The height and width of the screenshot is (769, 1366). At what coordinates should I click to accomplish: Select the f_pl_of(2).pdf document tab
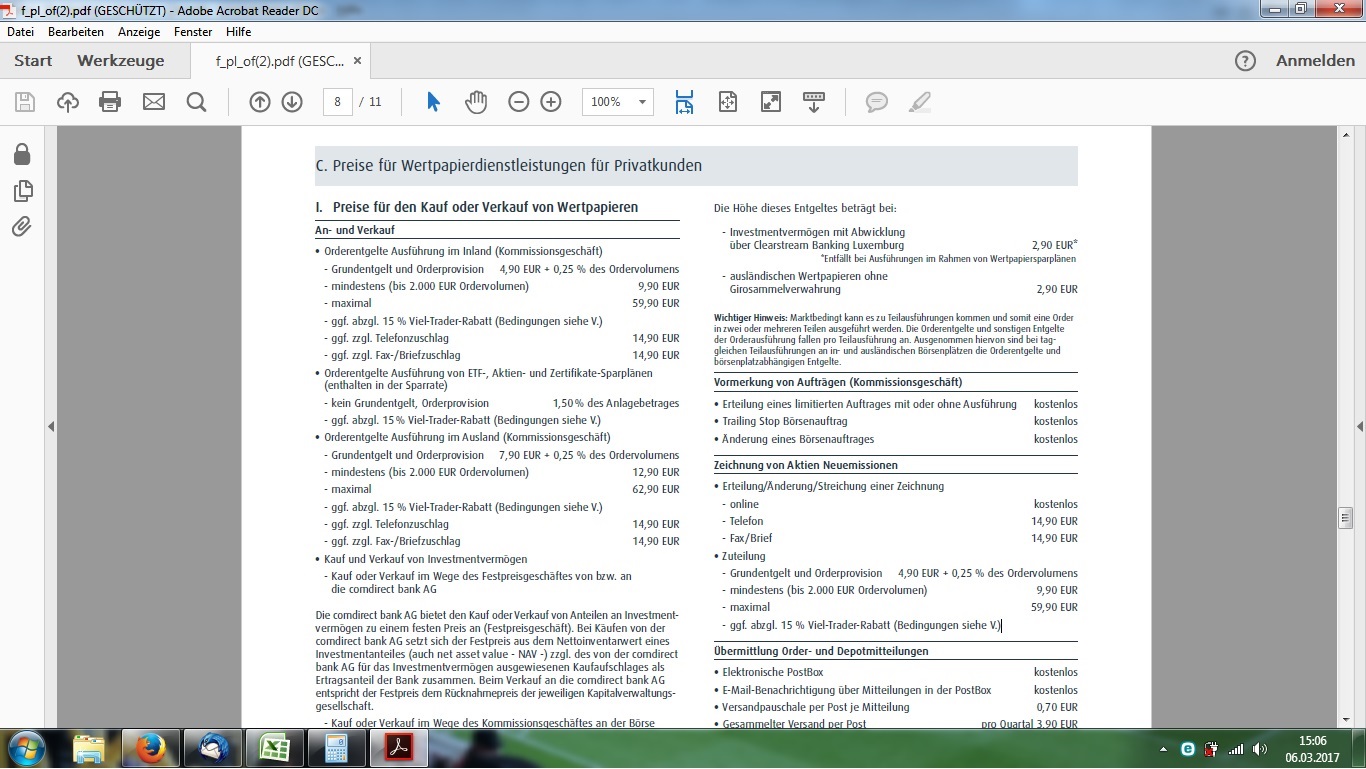coord(280,61)
